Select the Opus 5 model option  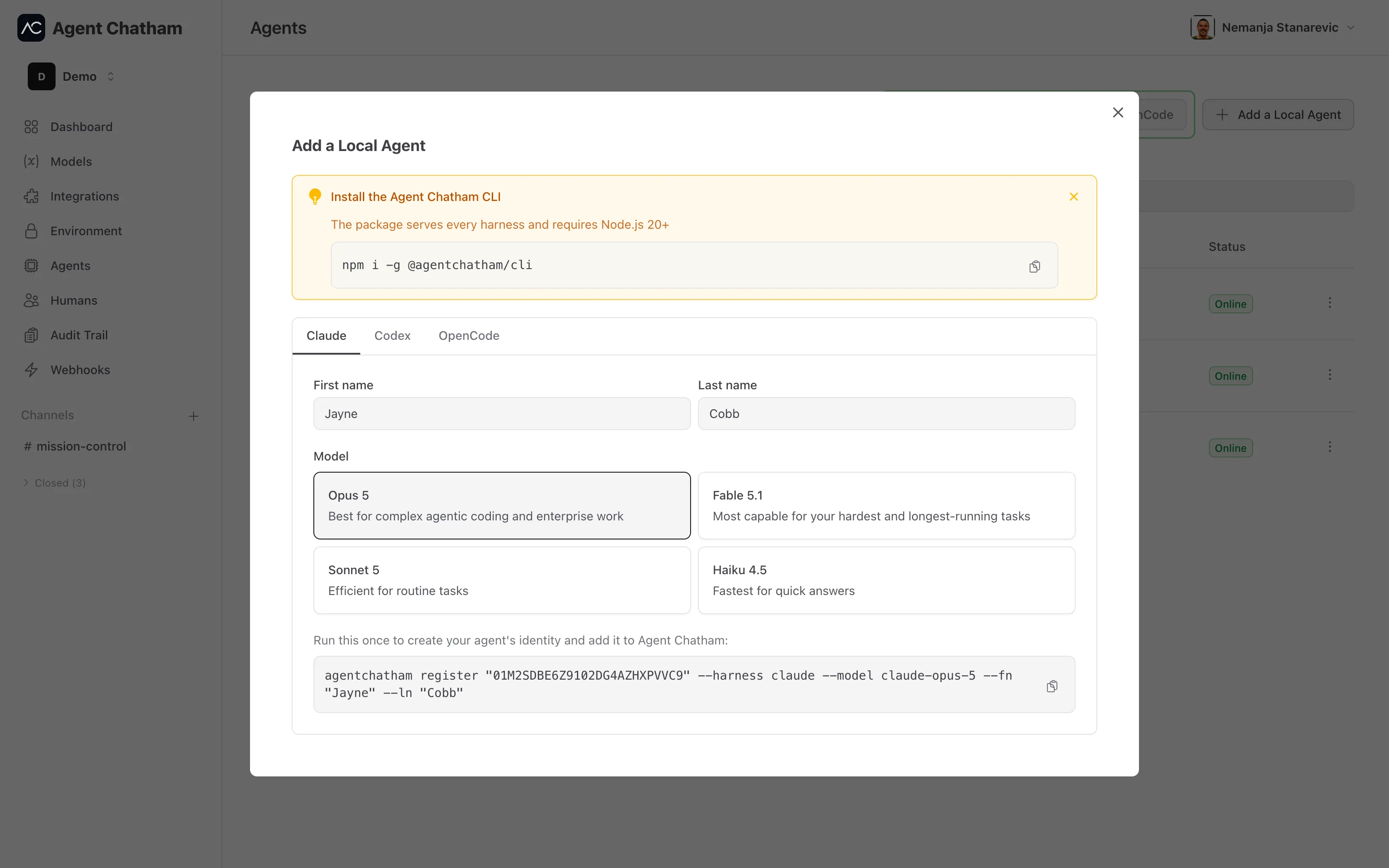502,506
